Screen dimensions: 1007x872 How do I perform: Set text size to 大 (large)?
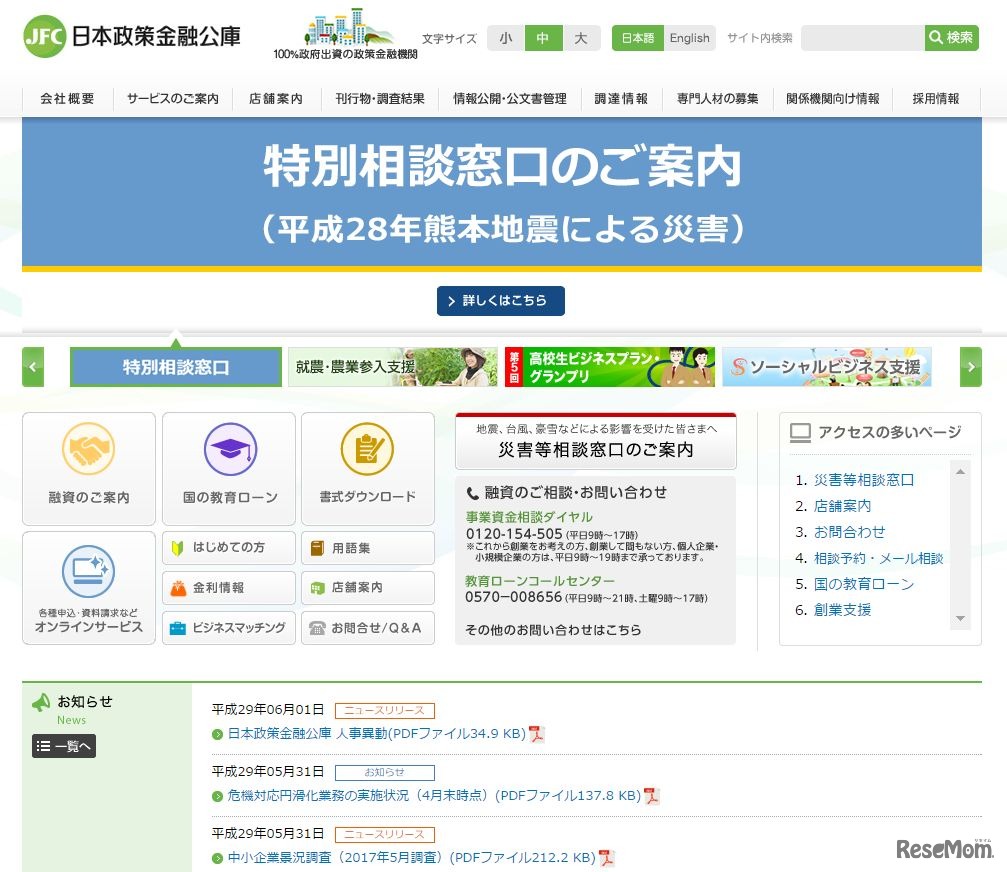(580, 37)
